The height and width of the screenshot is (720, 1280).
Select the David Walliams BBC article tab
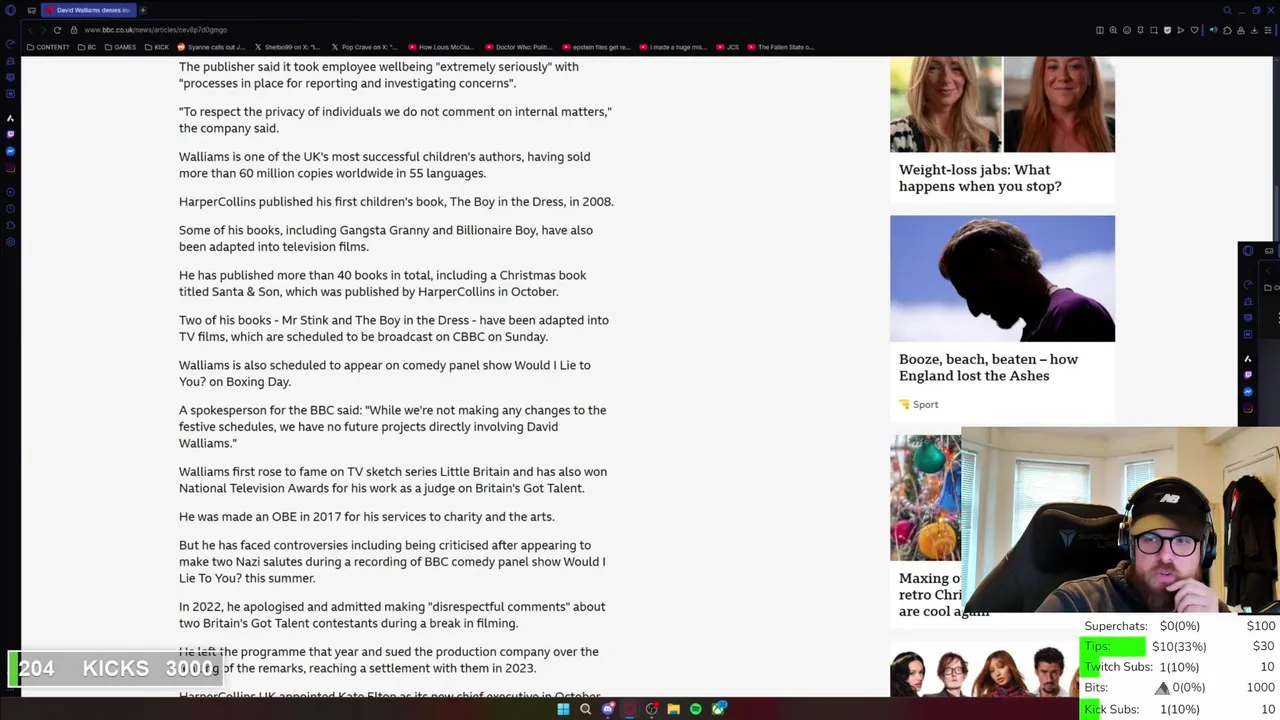pos(89,10)
